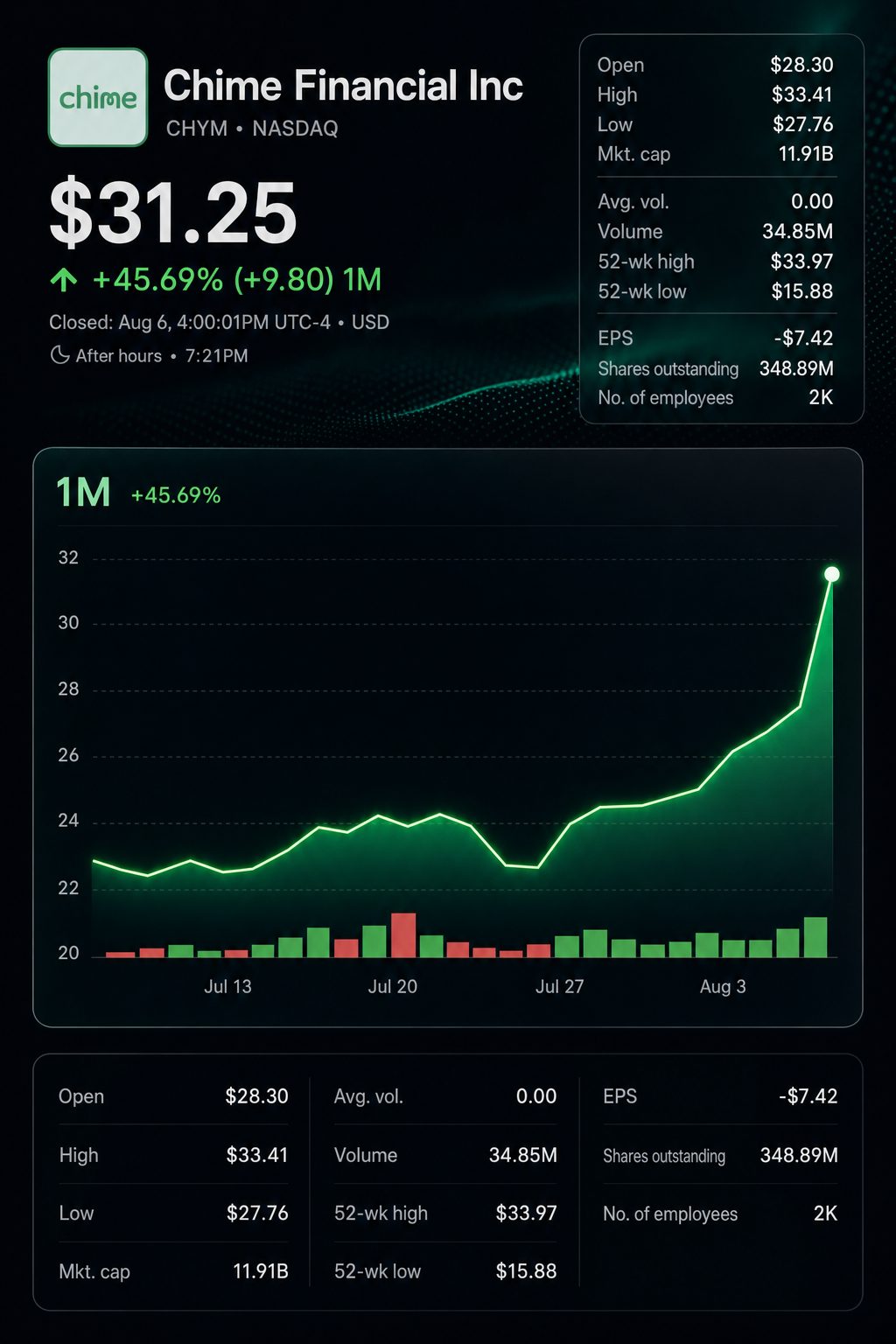Click $33.97 52-wk high in top-right stats panel
Image resolution: width=896 pixels, height=1344 pixels.
click(x=801, y=262)
